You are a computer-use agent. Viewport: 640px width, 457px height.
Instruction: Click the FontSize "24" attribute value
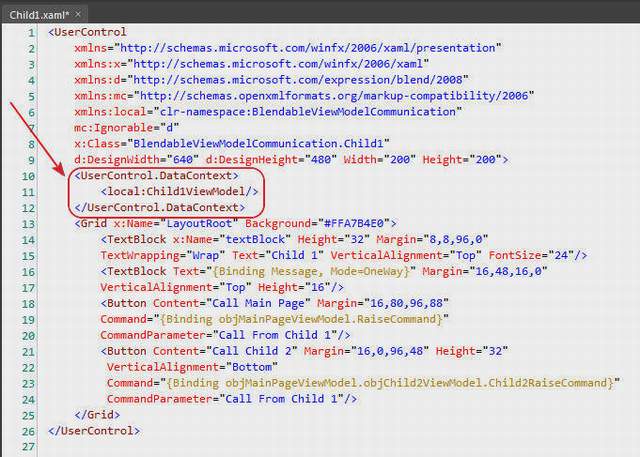click(561, 255)
